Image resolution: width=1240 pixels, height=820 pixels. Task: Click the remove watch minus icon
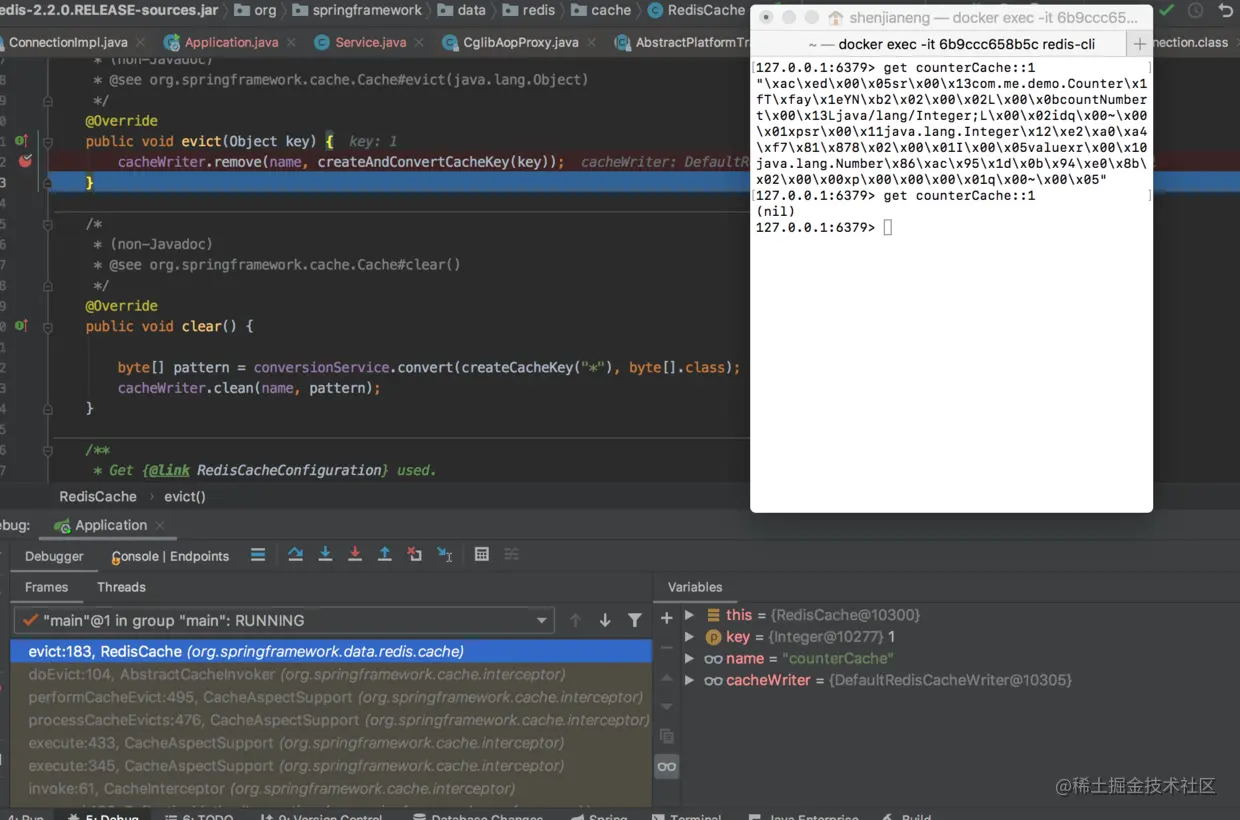[x=667, y=648]
